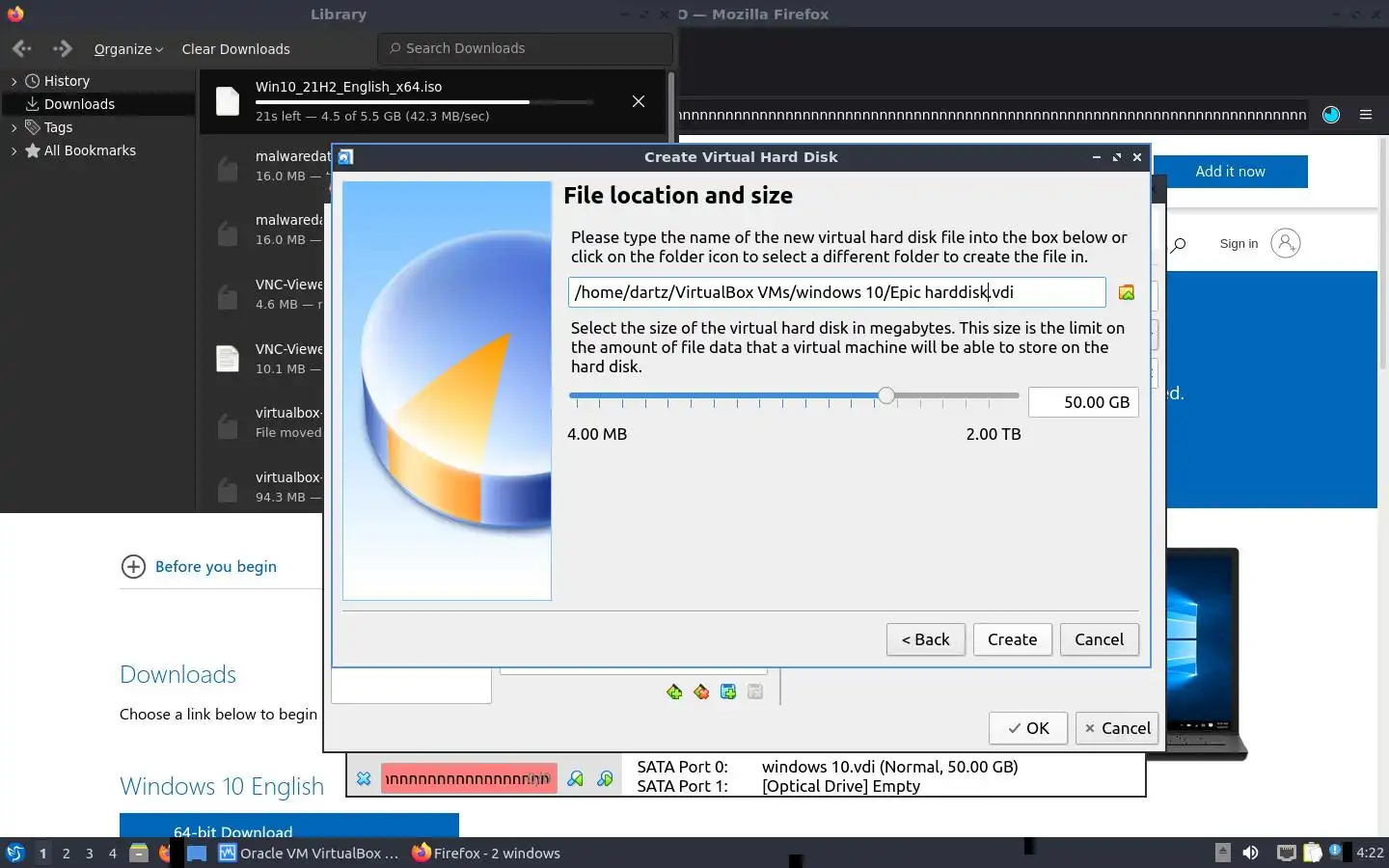Go forward in the Library window
This screenshot has width=1389, height=868.
63,48
